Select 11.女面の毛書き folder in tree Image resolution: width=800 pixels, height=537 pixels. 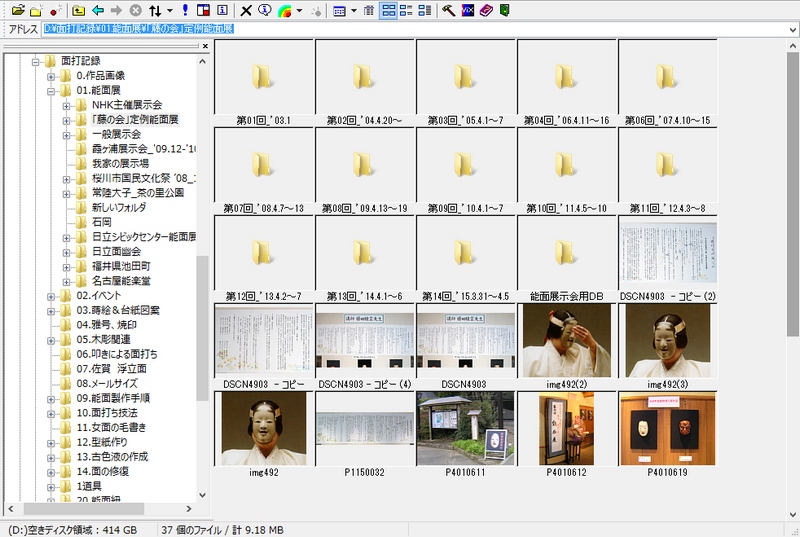pos(111,427)
